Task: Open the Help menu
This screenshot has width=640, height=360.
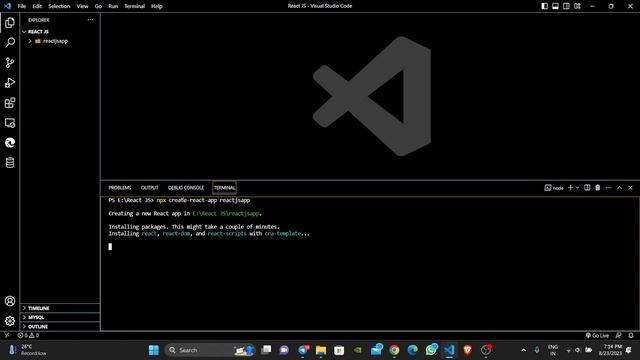Action: coord(157,6)
